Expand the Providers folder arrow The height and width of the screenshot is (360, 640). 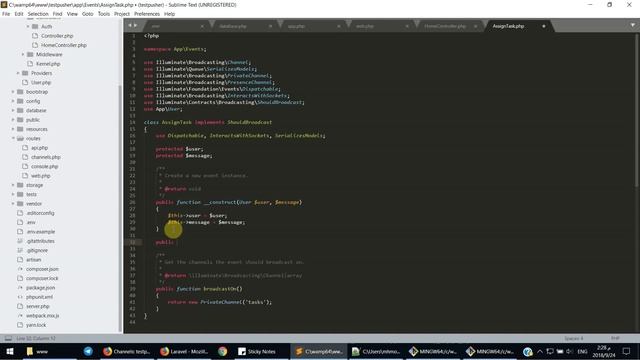coord(18,73)
